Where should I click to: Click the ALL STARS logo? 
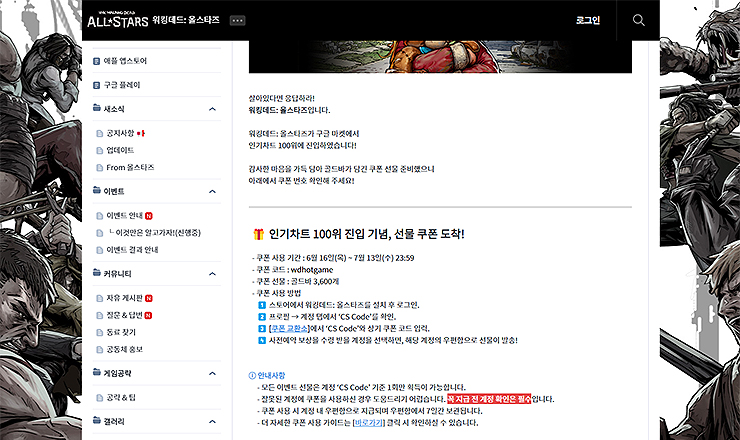click(118, 20)
